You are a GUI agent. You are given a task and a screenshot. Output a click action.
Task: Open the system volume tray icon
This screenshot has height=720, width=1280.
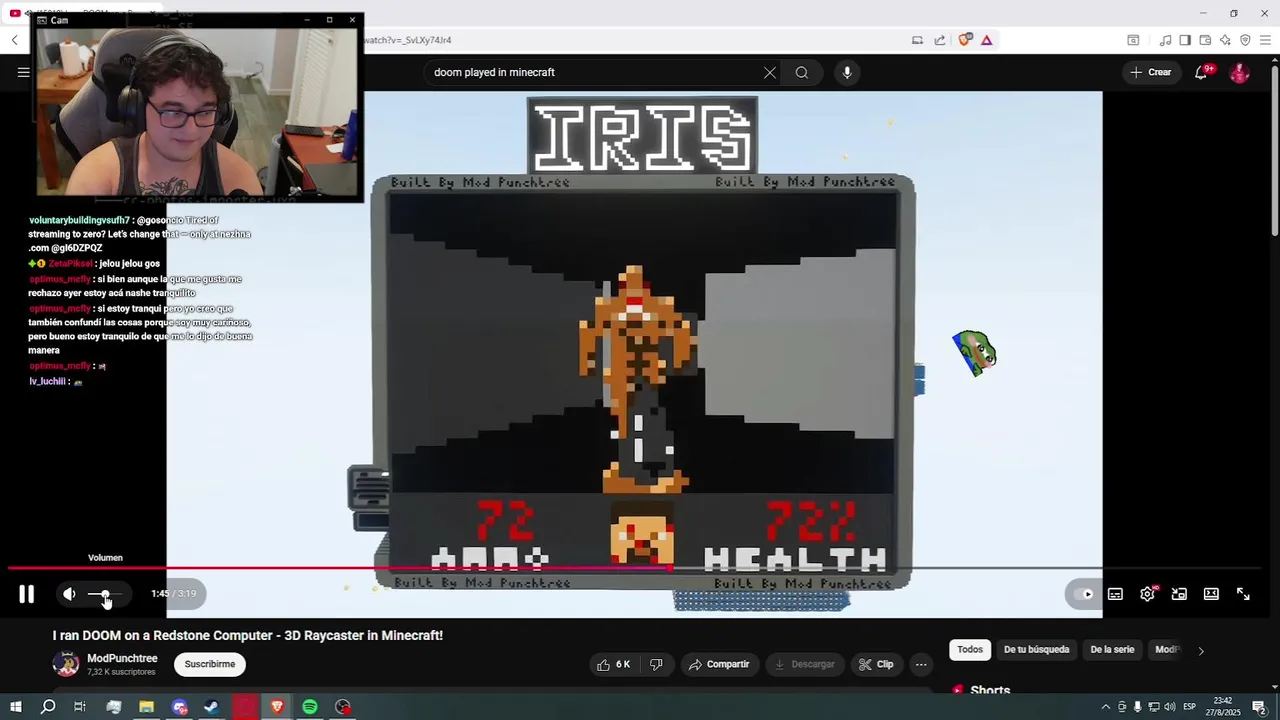[x=1170, y=707]
